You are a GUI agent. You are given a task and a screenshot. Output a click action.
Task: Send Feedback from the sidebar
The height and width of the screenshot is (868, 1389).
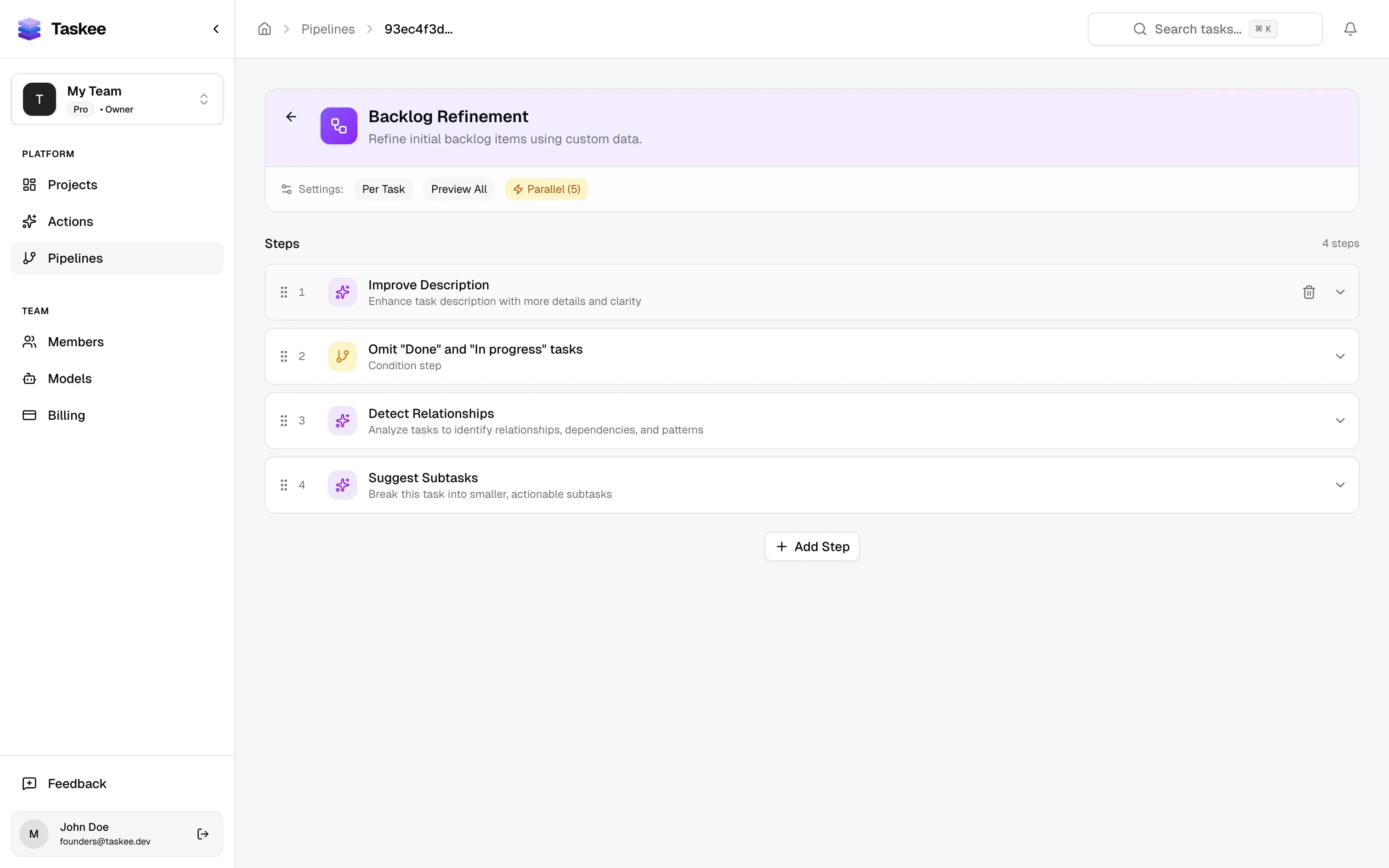pos(76,783)
